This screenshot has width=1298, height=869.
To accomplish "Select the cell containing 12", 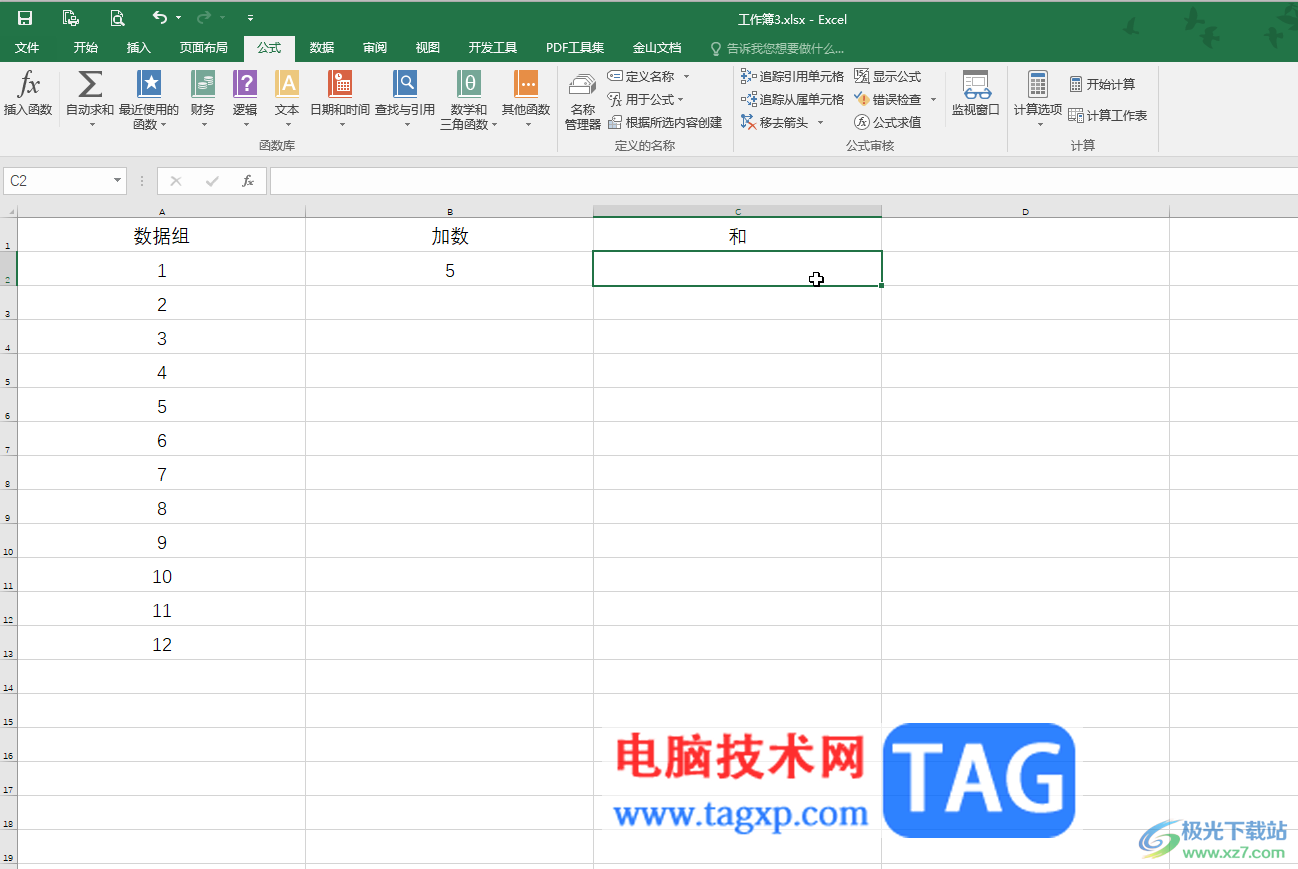I will pyautogui.click(x=162, y=644).
